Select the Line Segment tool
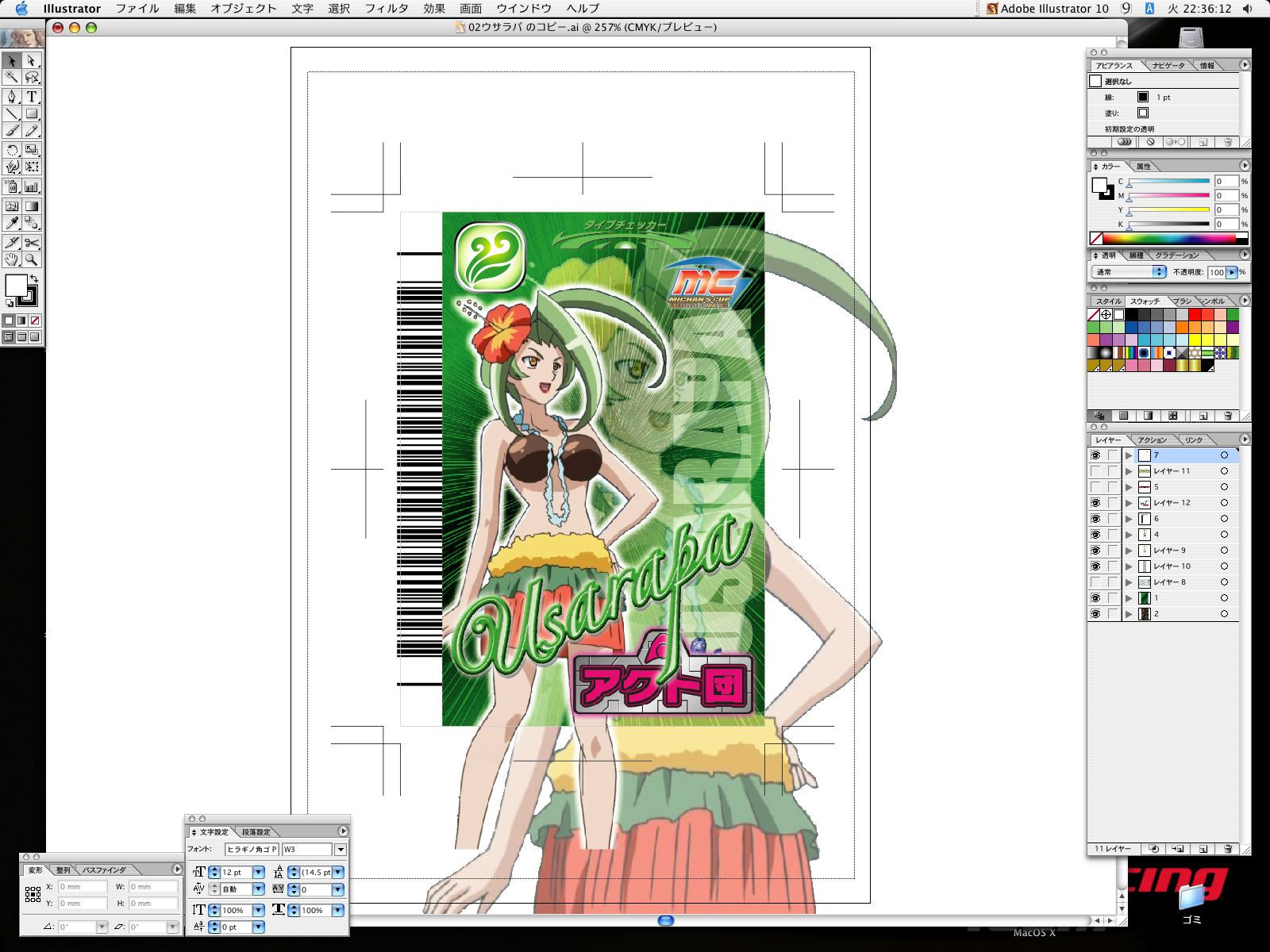1270x952 pixels. point(12,113)
